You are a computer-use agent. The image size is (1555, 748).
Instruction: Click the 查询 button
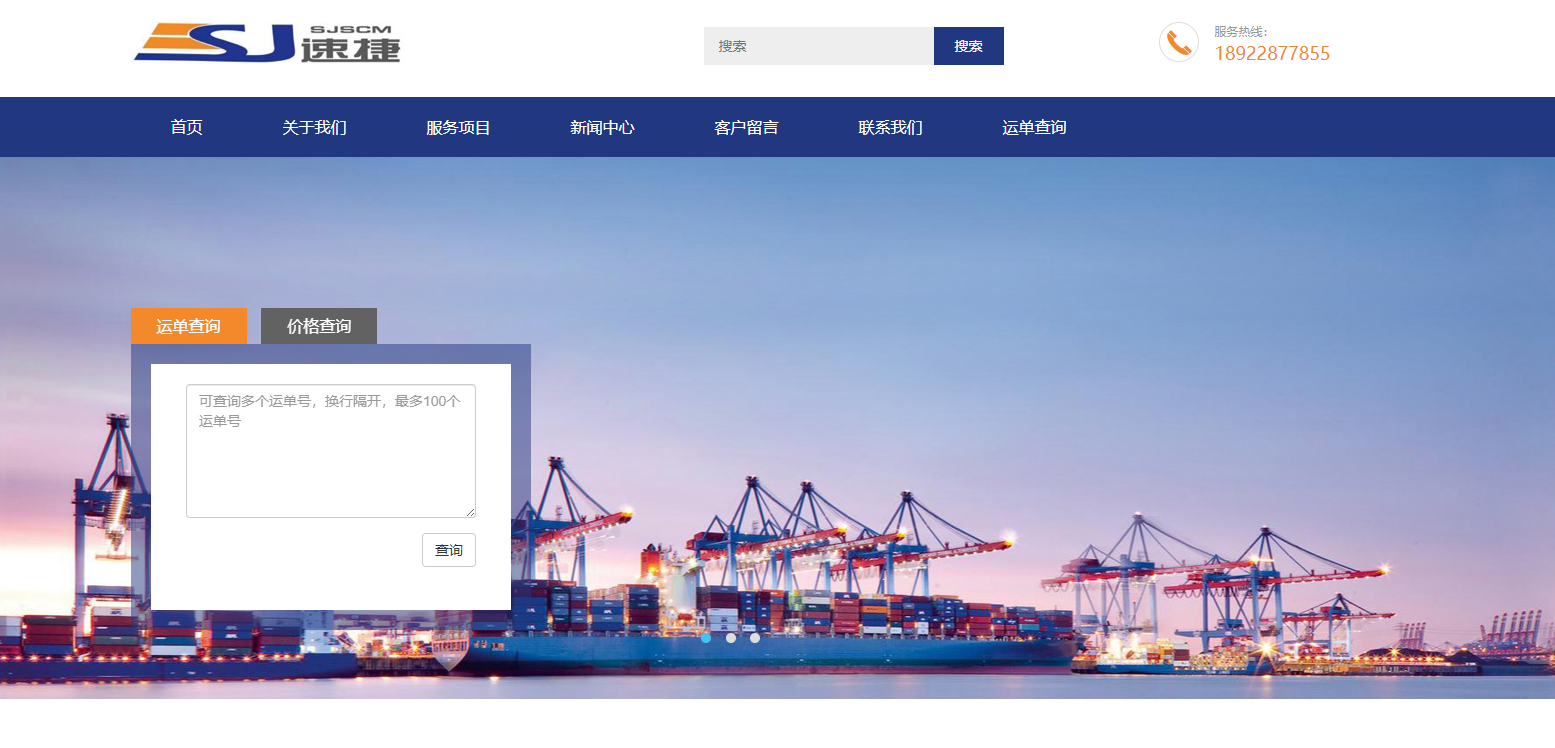coord(449,550)
